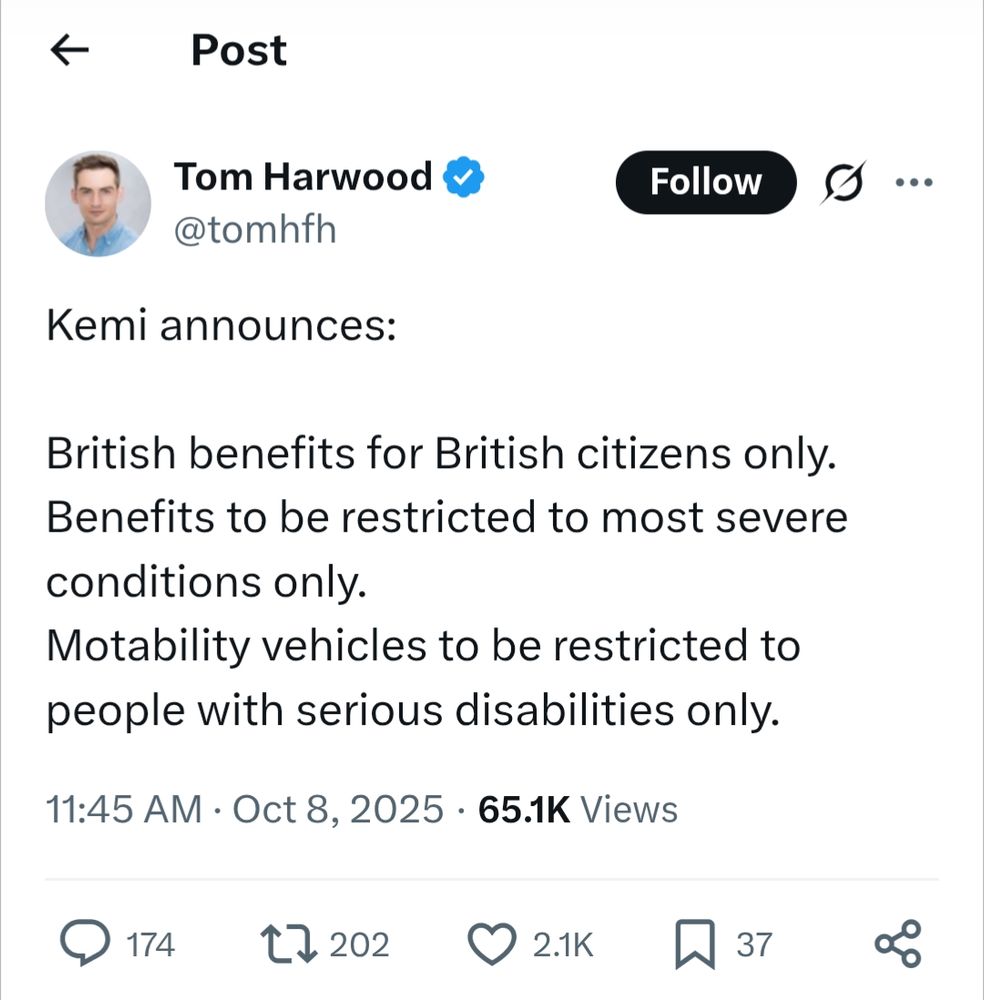Open Tom Harwood display name
The image size is (984, 1000).
coord(303,176)
